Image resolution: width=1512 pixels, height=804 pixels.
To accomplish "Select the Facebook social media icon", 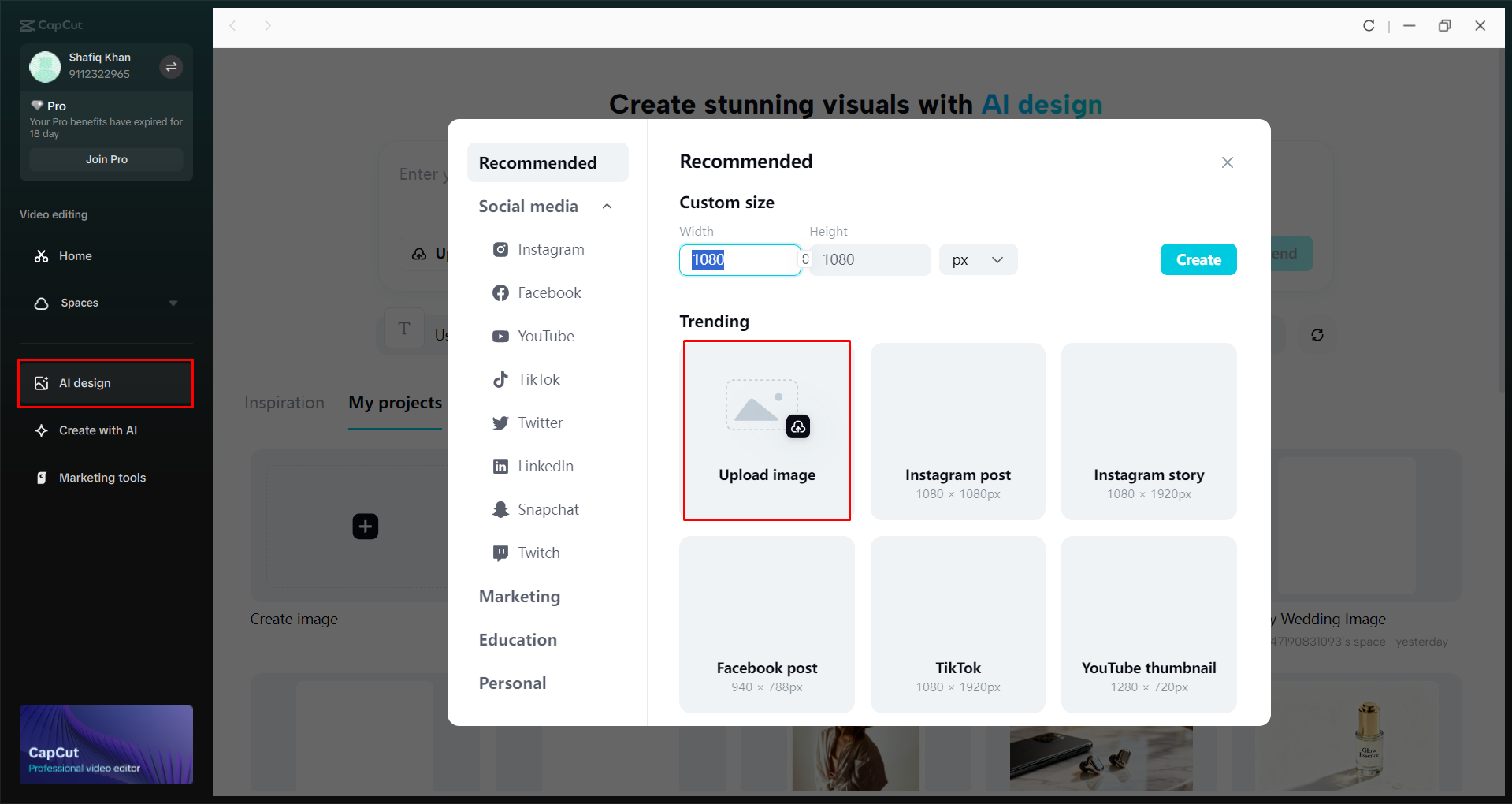I will pos(501,292).
